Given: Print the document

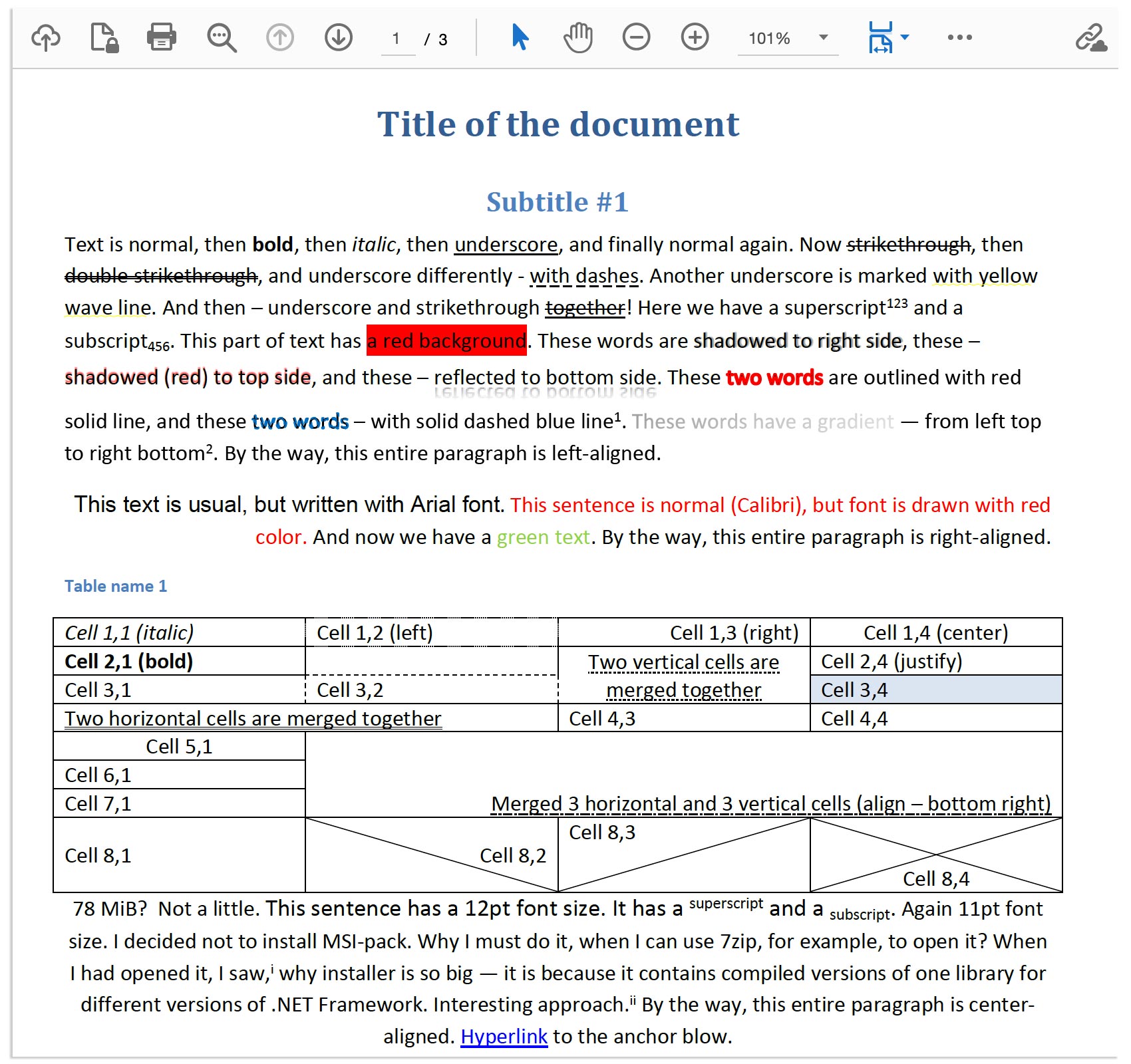Looking at the screenshot, I should (x=162, y=38).
